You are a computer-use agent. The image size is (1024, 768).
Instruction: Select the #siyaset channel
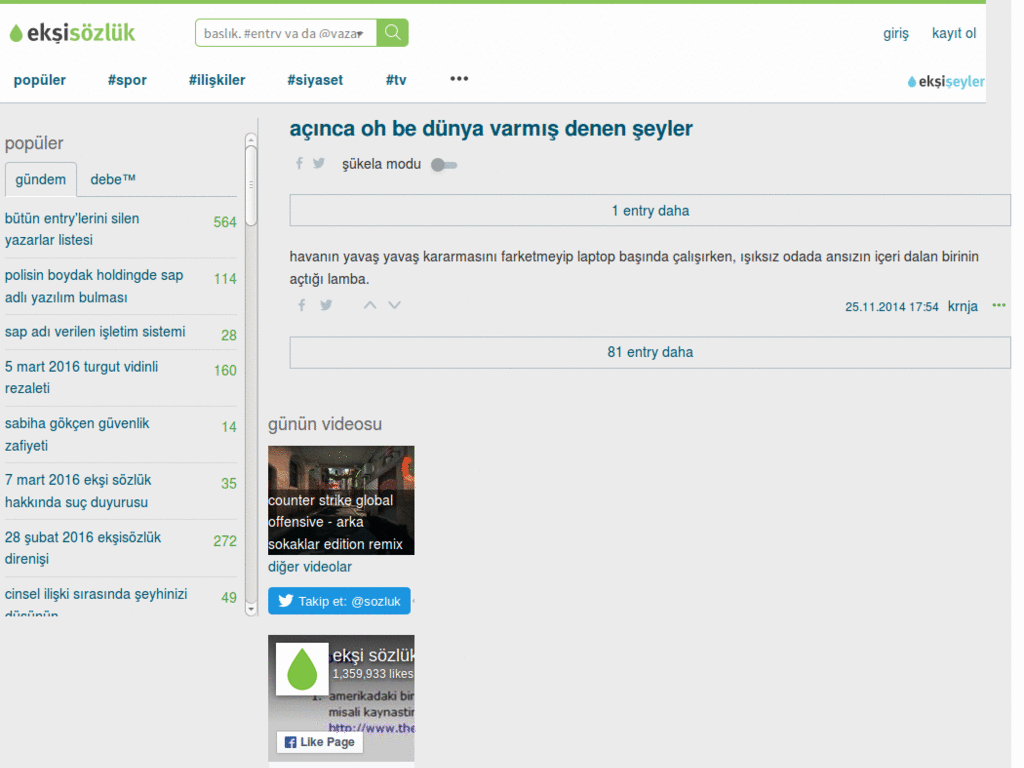(x=315, y=80)
